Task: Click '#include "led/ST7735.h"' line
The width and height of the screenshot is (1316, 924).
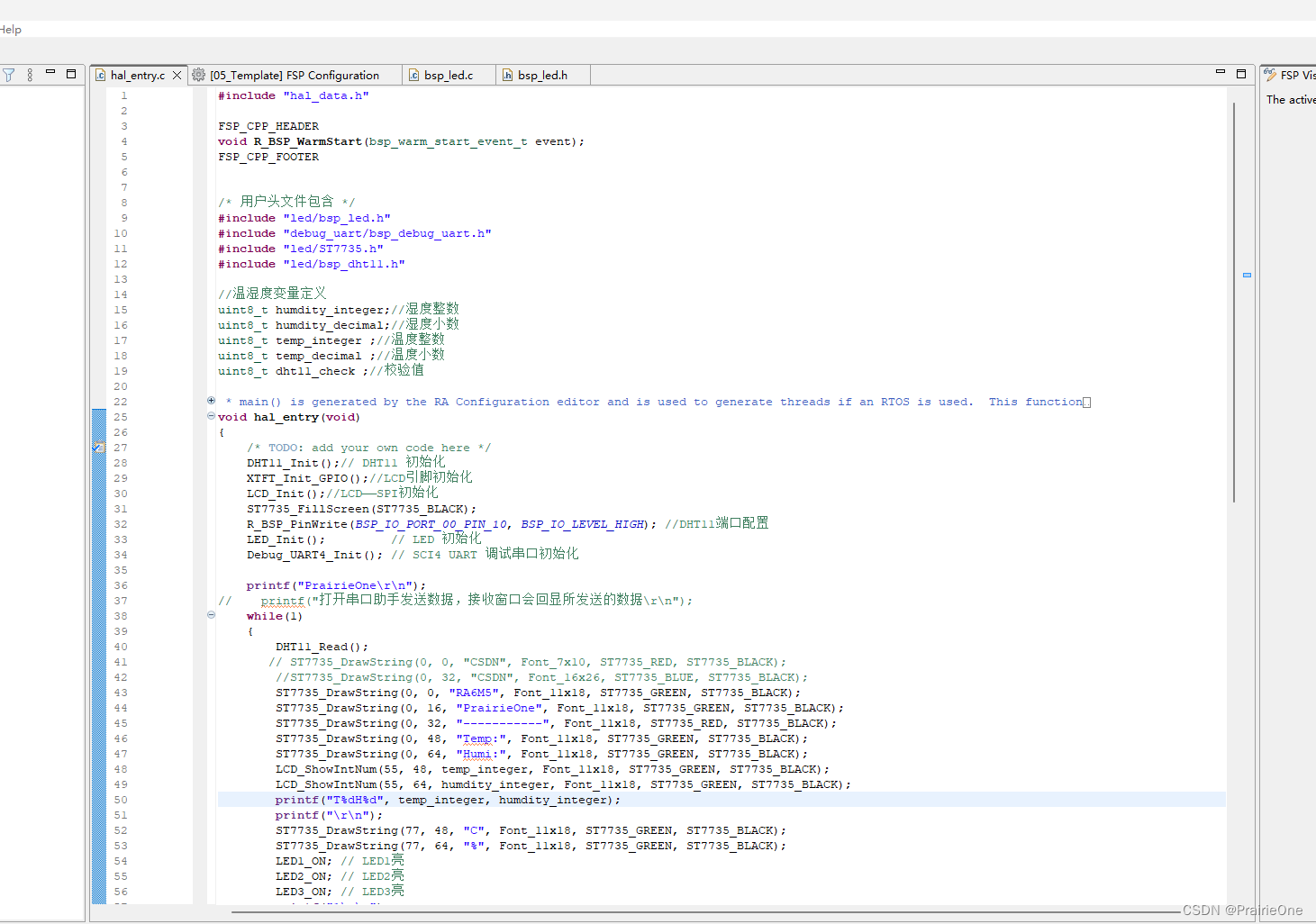Action: click(301, 249)
